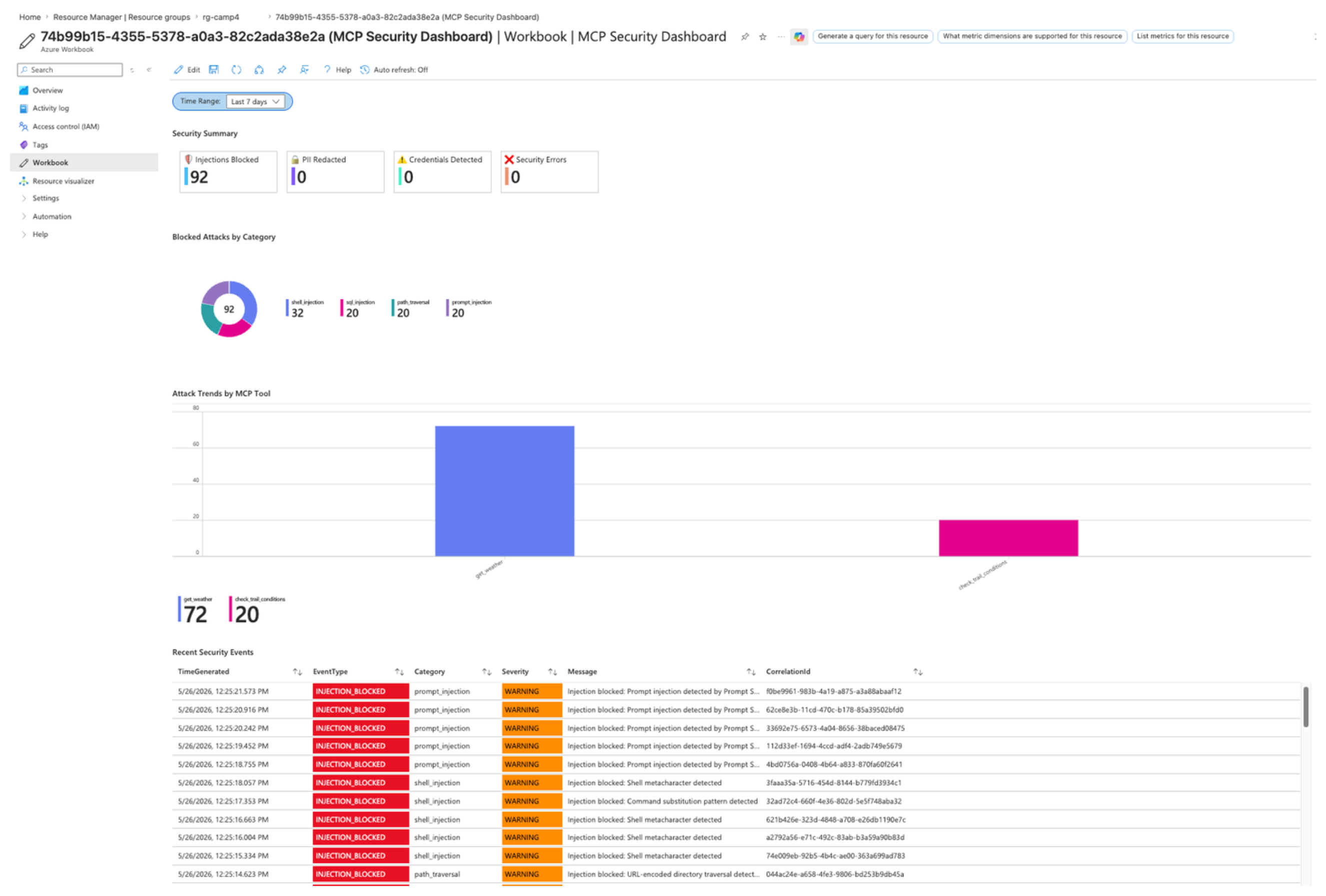Click the sidebar Search field
This screenshot has width=1326, height=896.
[70, 69]
